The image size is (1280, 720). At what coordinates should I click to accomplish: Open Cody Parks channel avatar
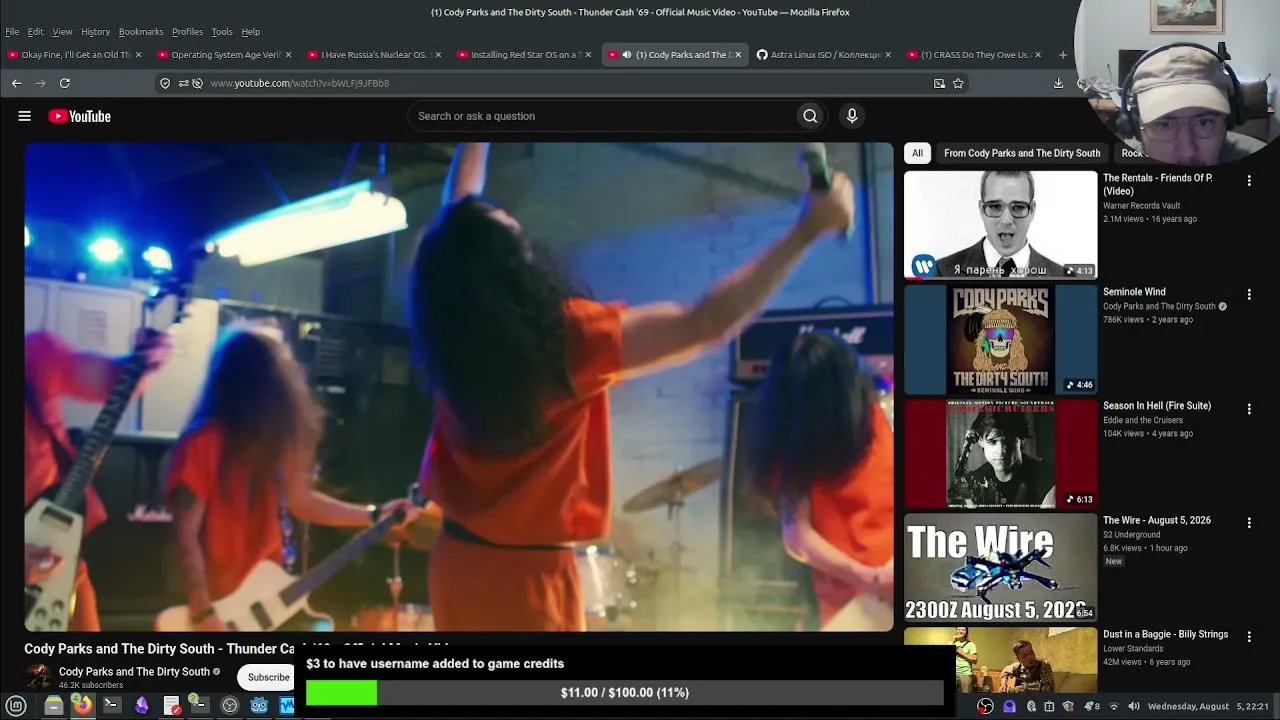pos(39,677)
